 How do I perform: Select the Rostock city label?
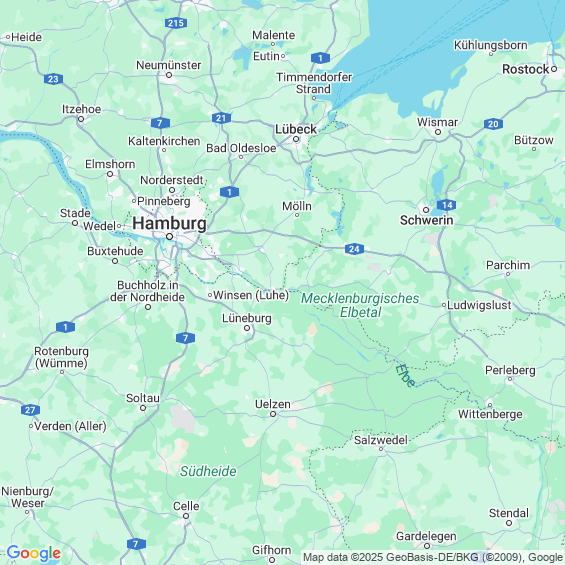[x=526, y=69]
